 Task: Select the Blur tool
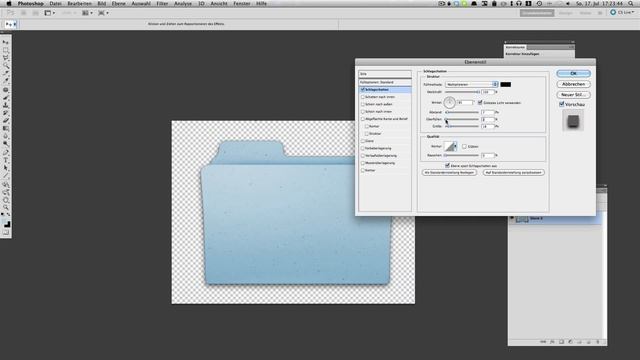(x=6, y=136)
